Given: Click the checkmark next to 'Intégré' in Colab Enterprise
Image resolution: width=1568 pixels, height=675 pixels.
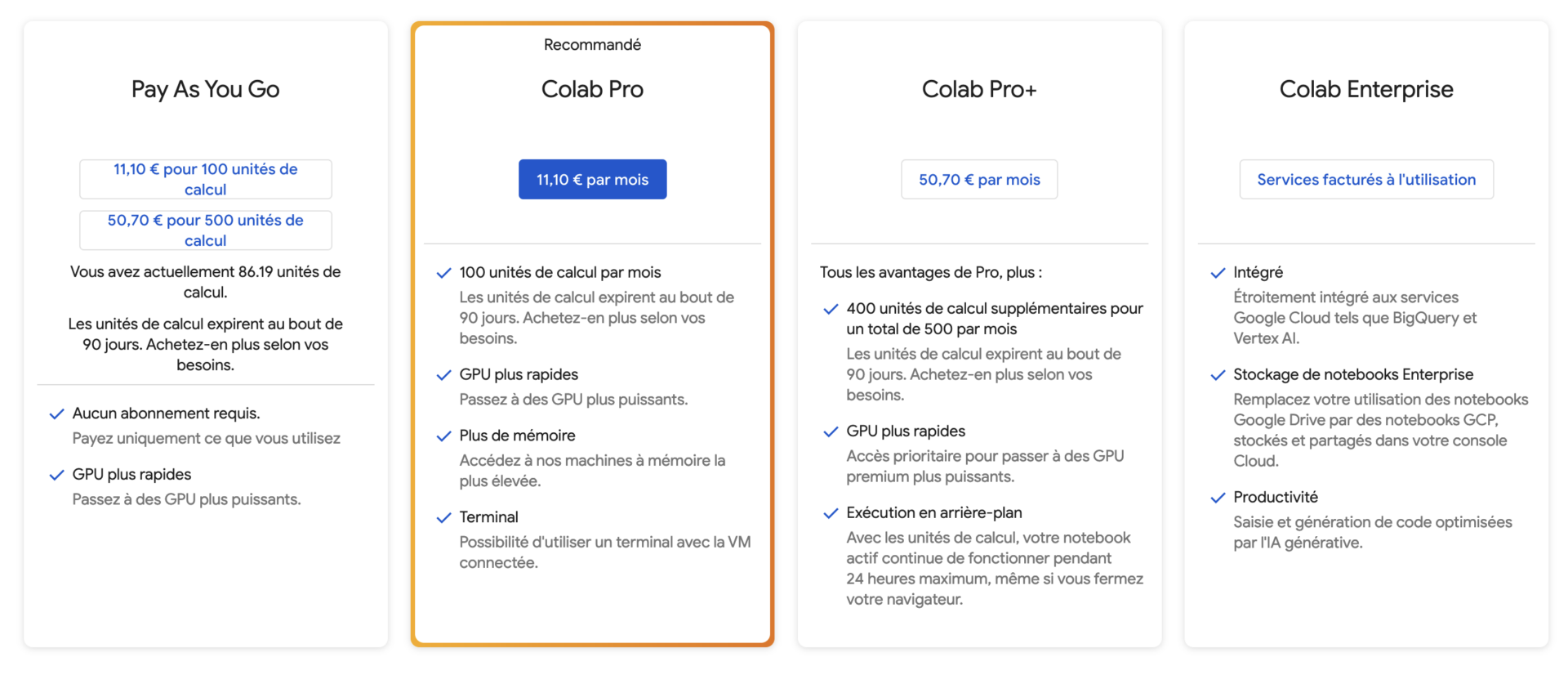Looking at the screenshot, I should pos(1218,272).
